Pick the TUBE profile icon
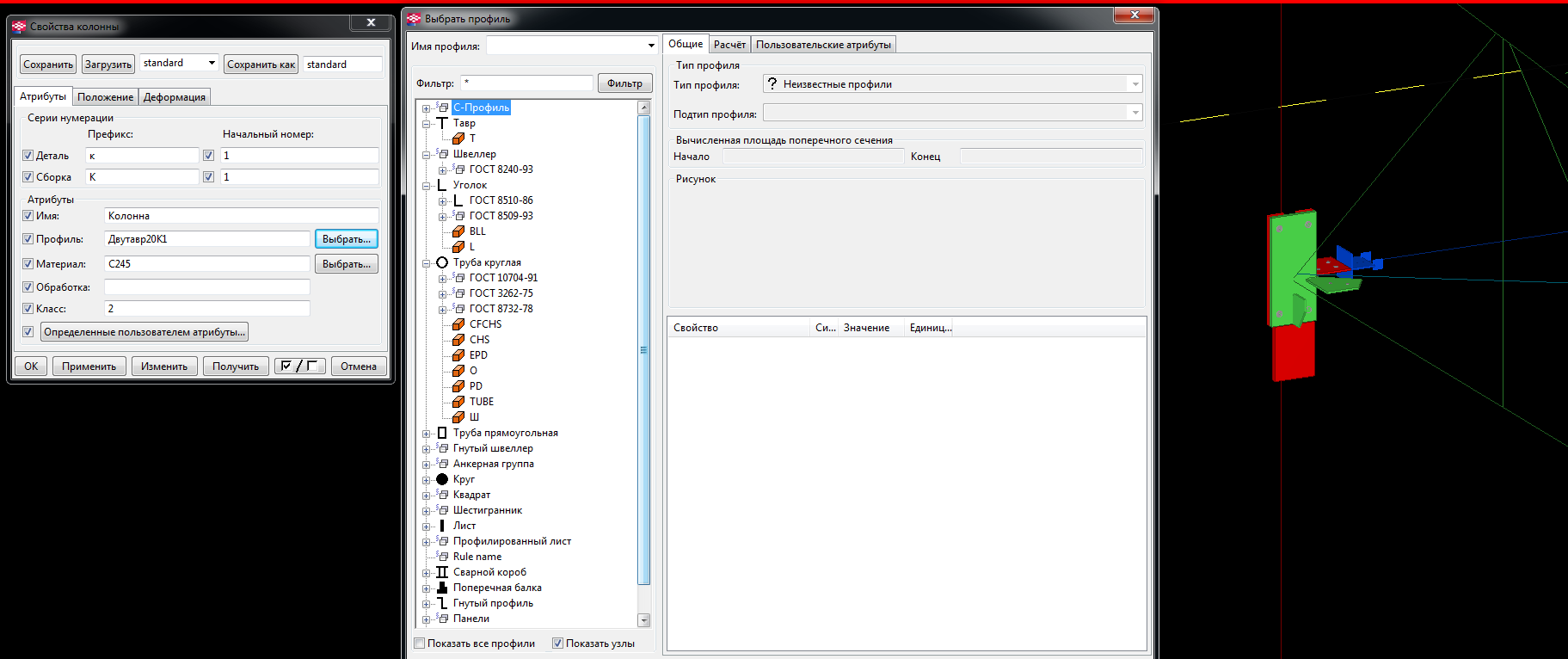 click(x=458, y=402)
